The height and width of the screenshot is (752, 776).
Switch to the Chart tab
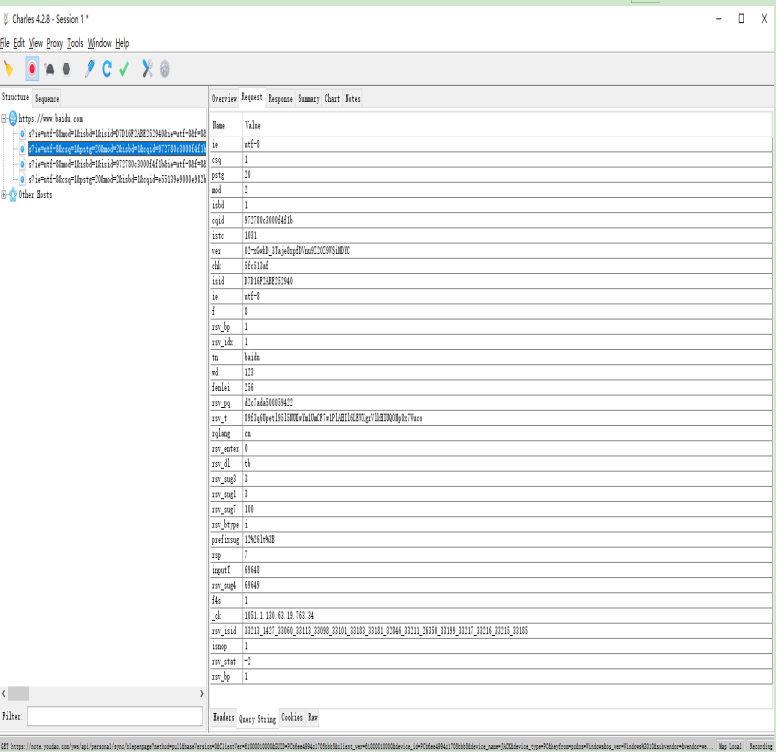pyautogui.click(x=332, y=98)
